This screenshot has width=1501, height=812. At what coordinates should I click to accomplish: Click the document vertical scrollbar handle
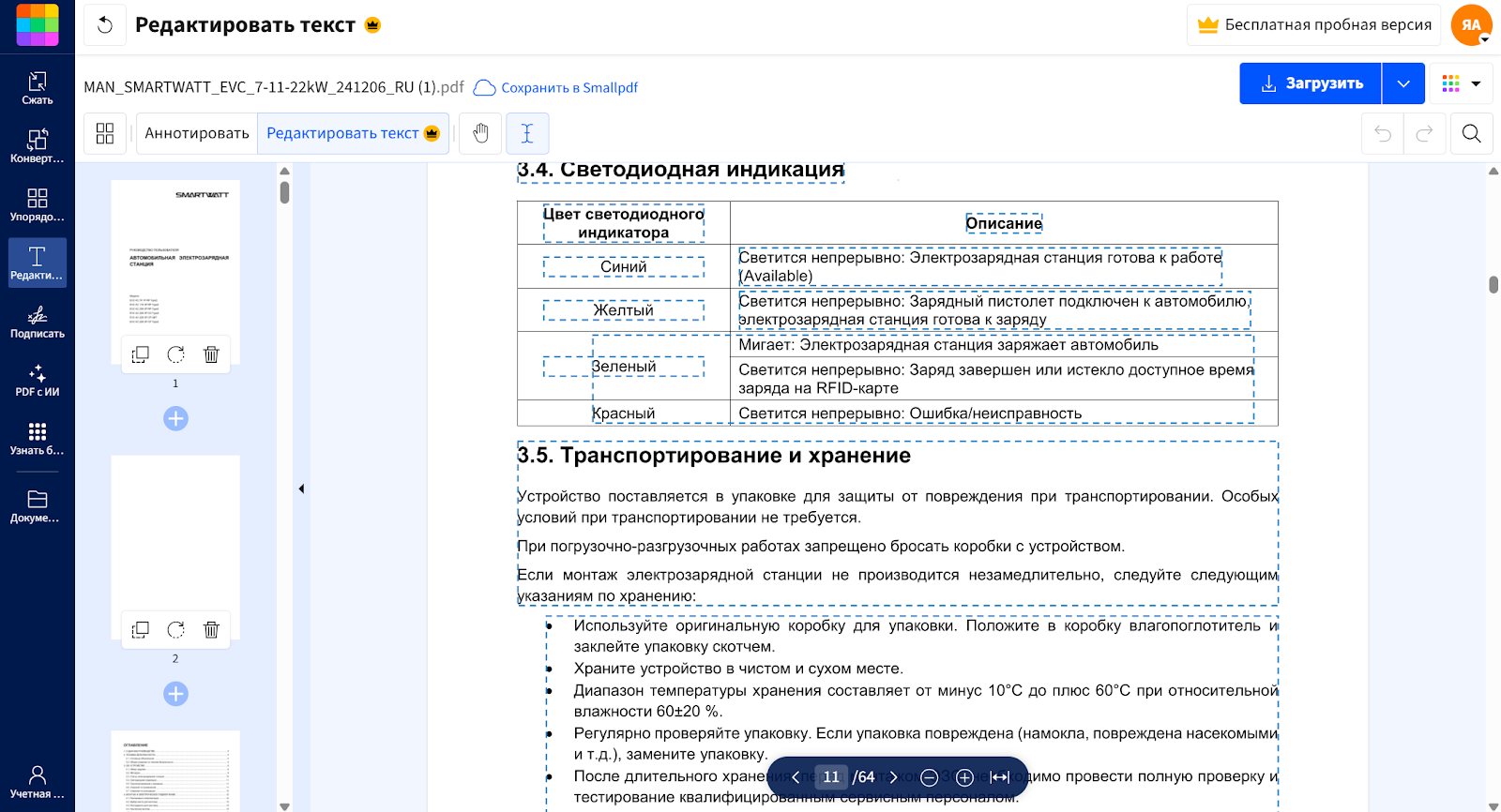coord(1493,284)
